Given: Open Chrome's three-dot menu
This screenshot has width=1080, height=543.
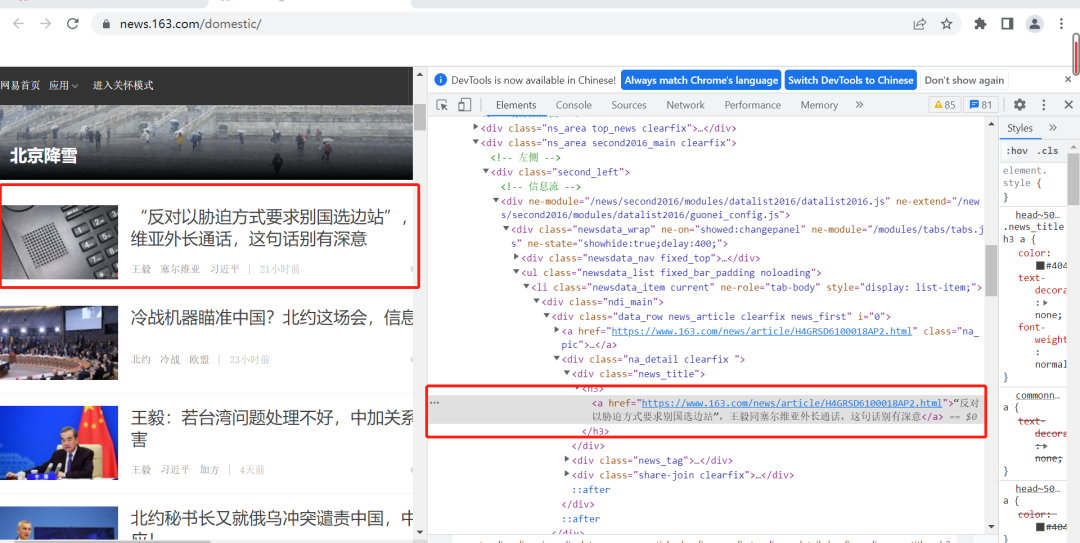Looking at the screenshot, I should pos(1061,24).
